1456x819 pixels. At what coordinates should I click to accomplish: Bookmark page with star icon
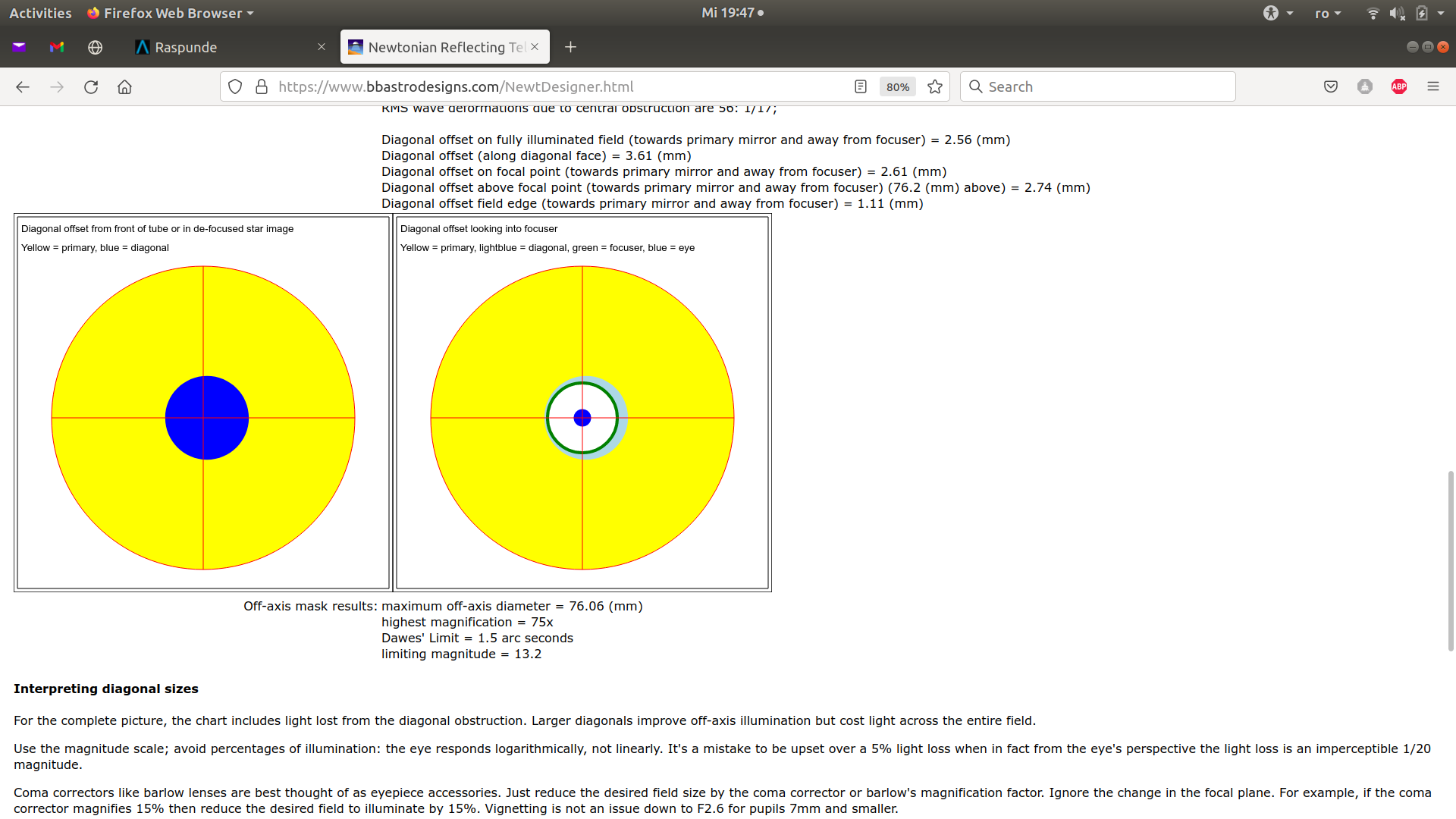tap(935, 86)
